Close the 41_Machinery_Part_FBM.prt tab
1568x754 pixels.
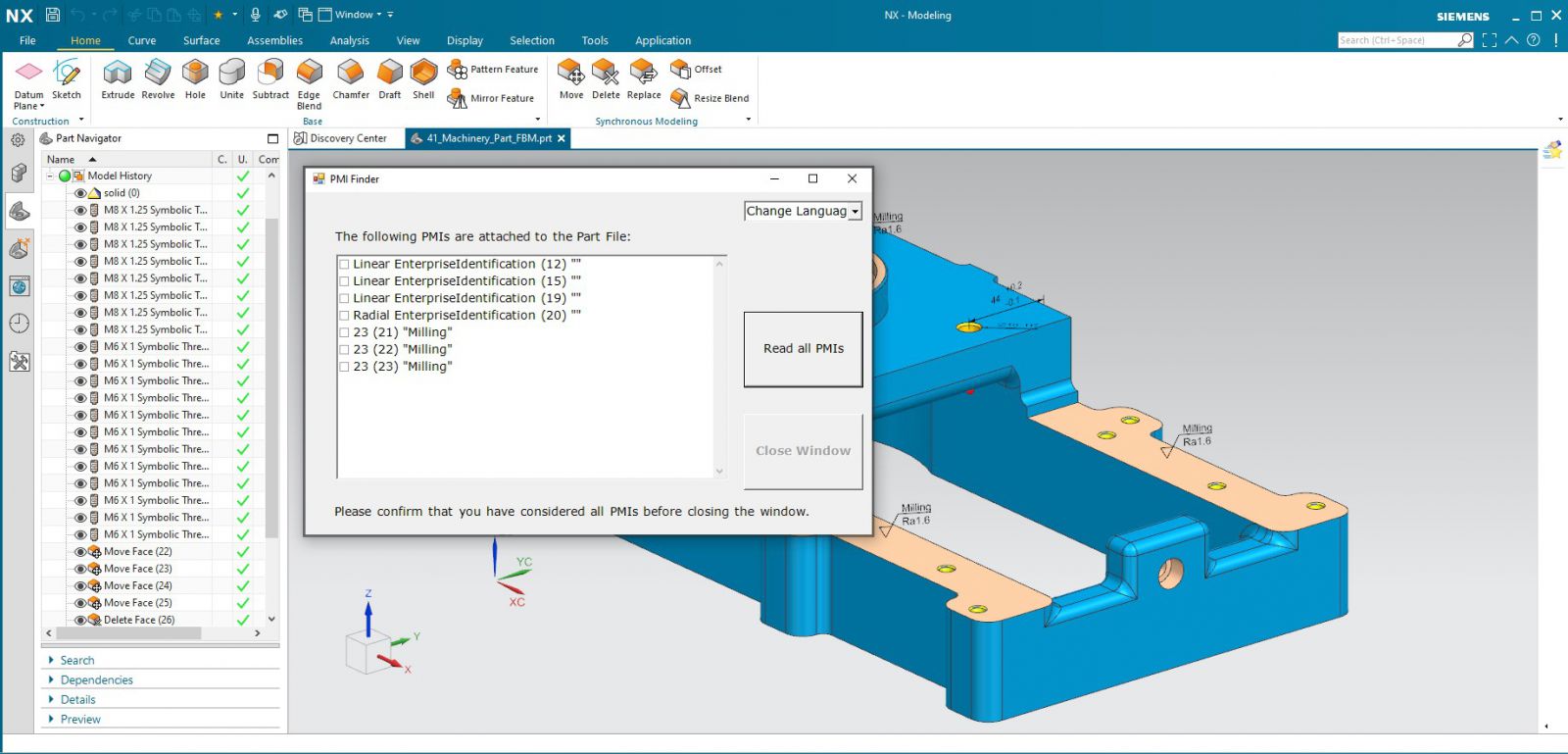coord(562,138)
